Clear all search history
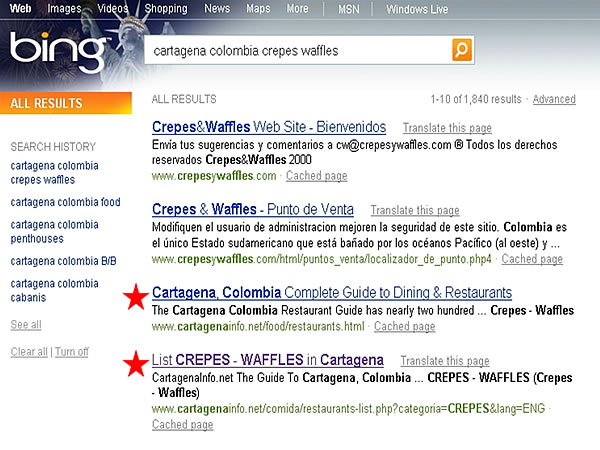 [x=29, y=352]
